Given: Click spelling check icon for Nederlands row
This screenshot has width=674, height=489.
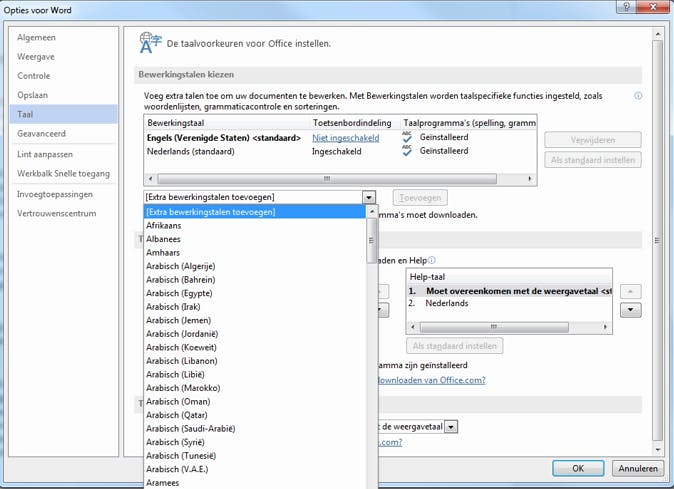Looking at the screenshot, I should tap(407, 151).
